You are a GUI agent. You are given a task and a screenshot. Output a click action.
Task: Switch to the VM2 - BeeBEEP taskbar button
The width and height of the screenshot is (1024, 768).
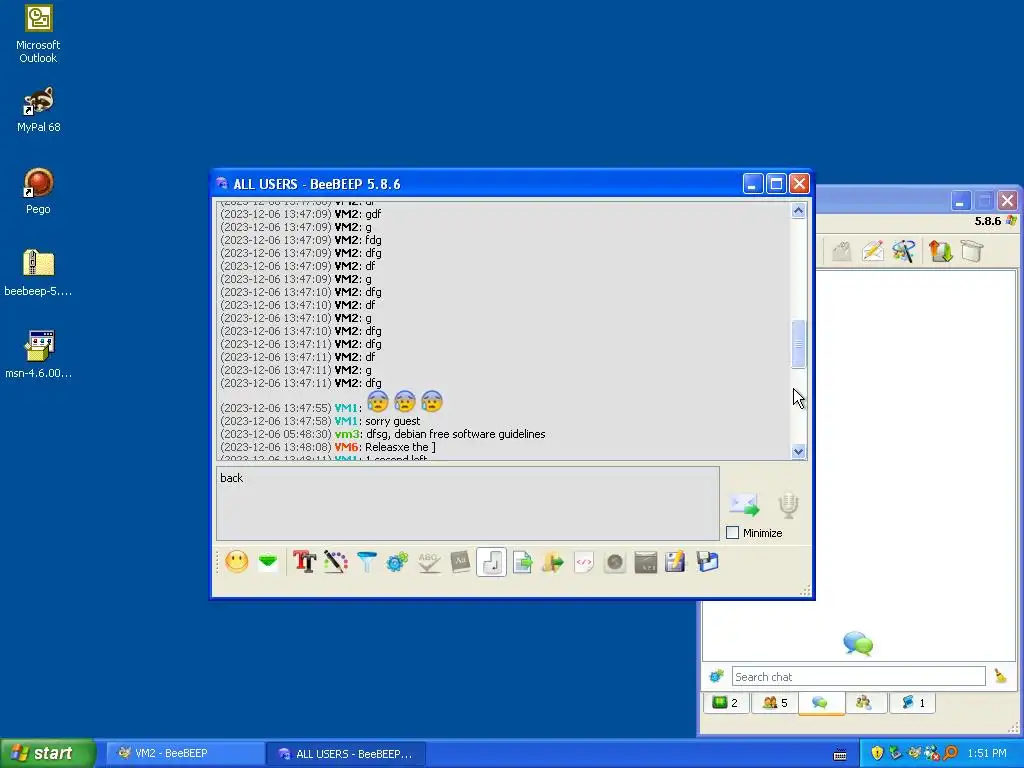point(183,753)
